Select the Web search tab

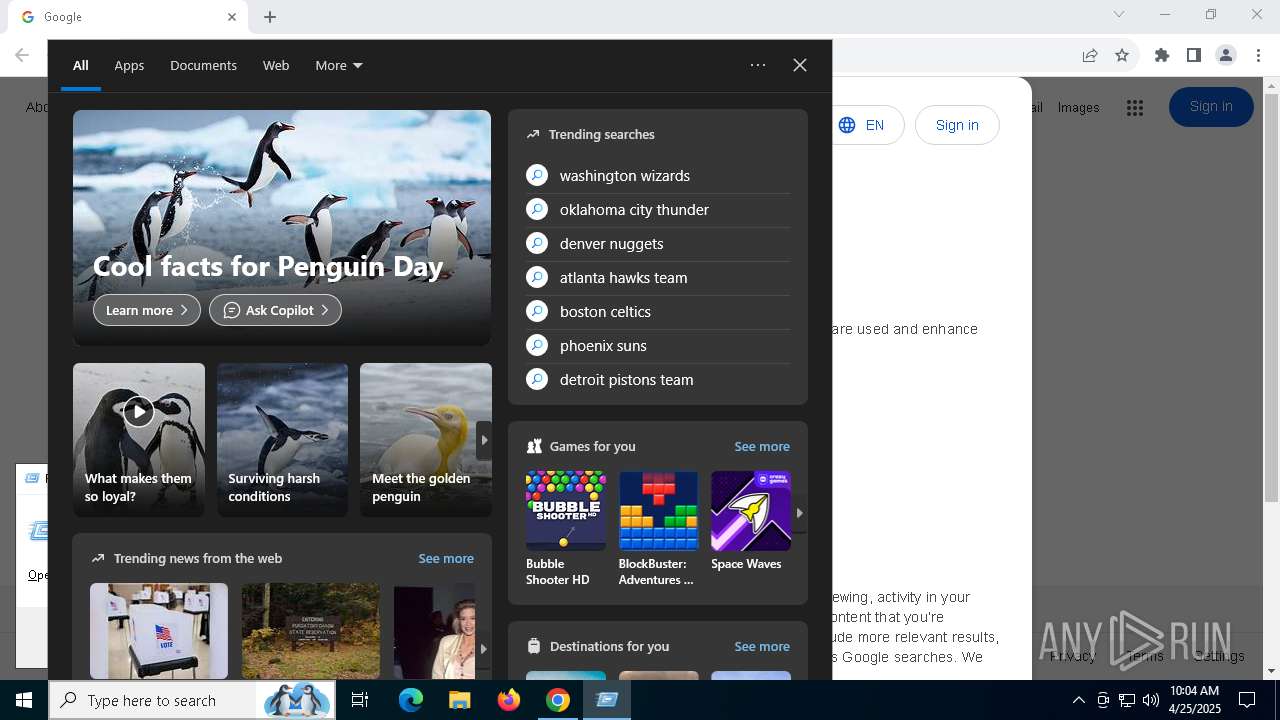276,65
